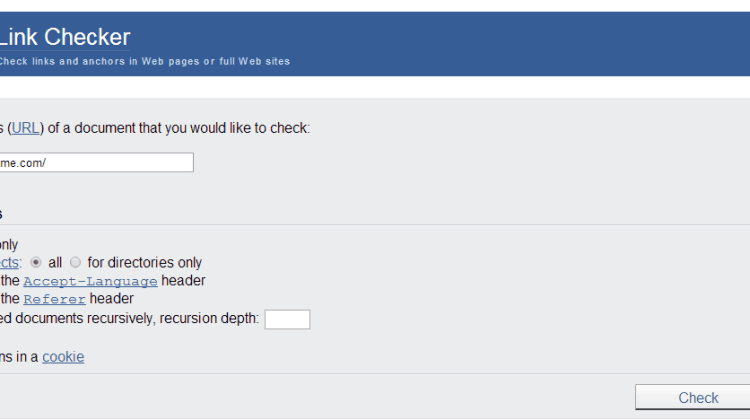Click the "for directories only" label text
Screen dimensions: 750x420
tap(144, 263)
